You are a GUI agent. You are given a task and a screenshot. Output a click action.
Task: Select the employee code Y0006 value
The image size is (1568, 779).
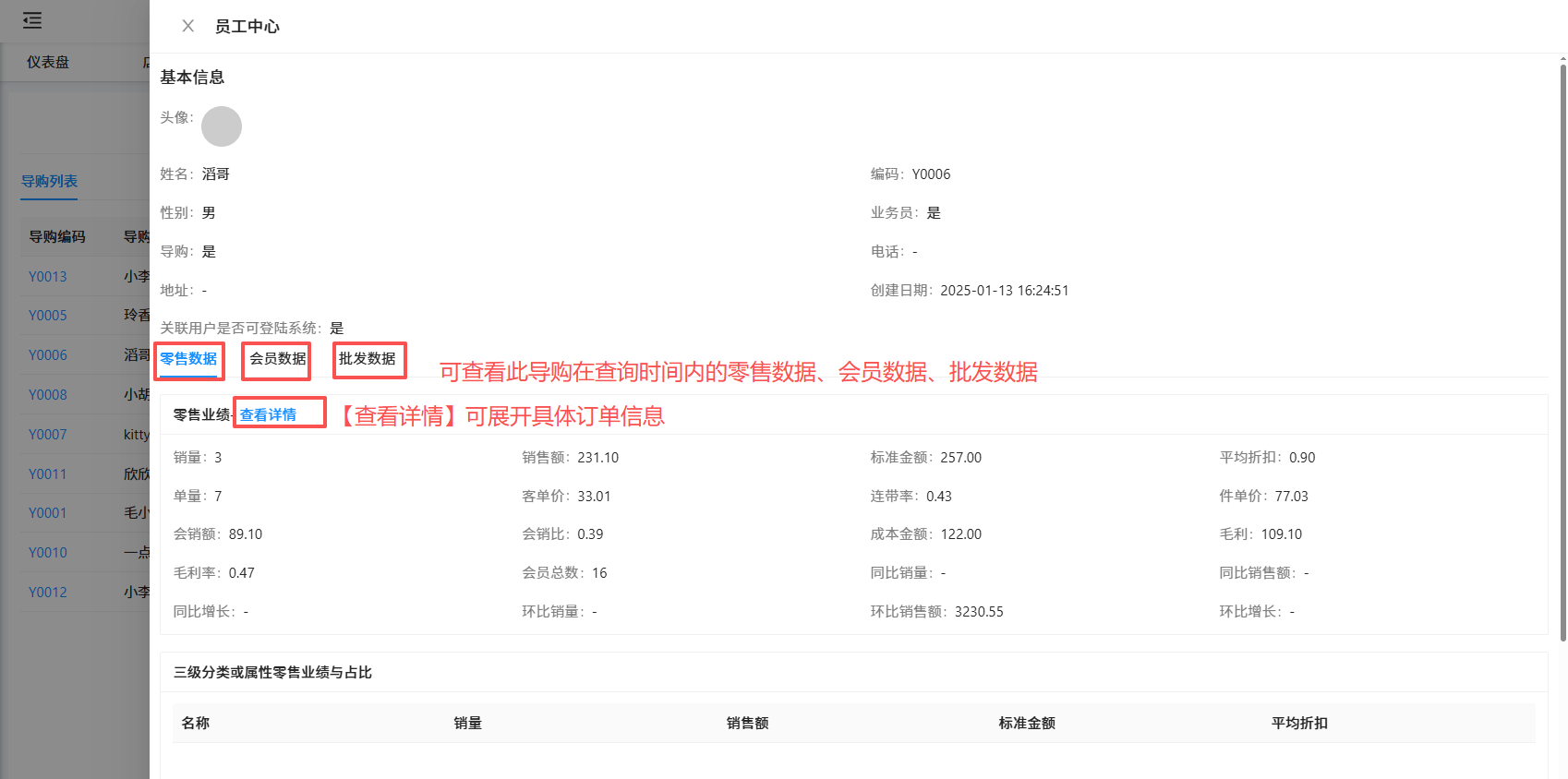(x=931, y=174)
